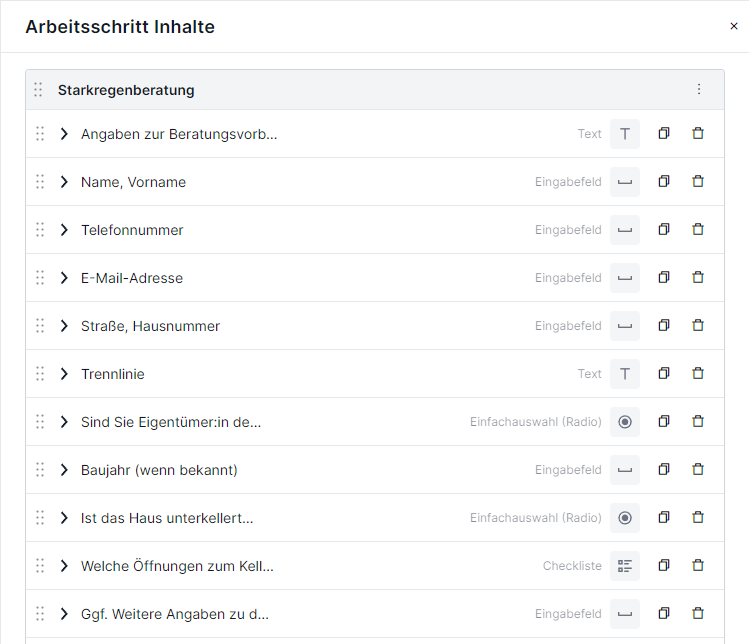The image size is (749, 644).
Task: Expand the Trennlinie item
Action: 64,374
